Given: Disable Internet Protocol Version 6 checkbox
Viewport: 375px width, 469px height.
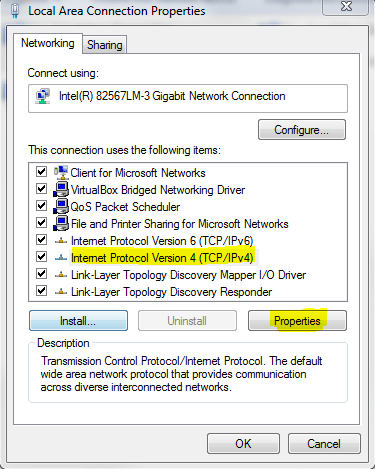Looking at the screenshot, I should click(x=41, y=240).
